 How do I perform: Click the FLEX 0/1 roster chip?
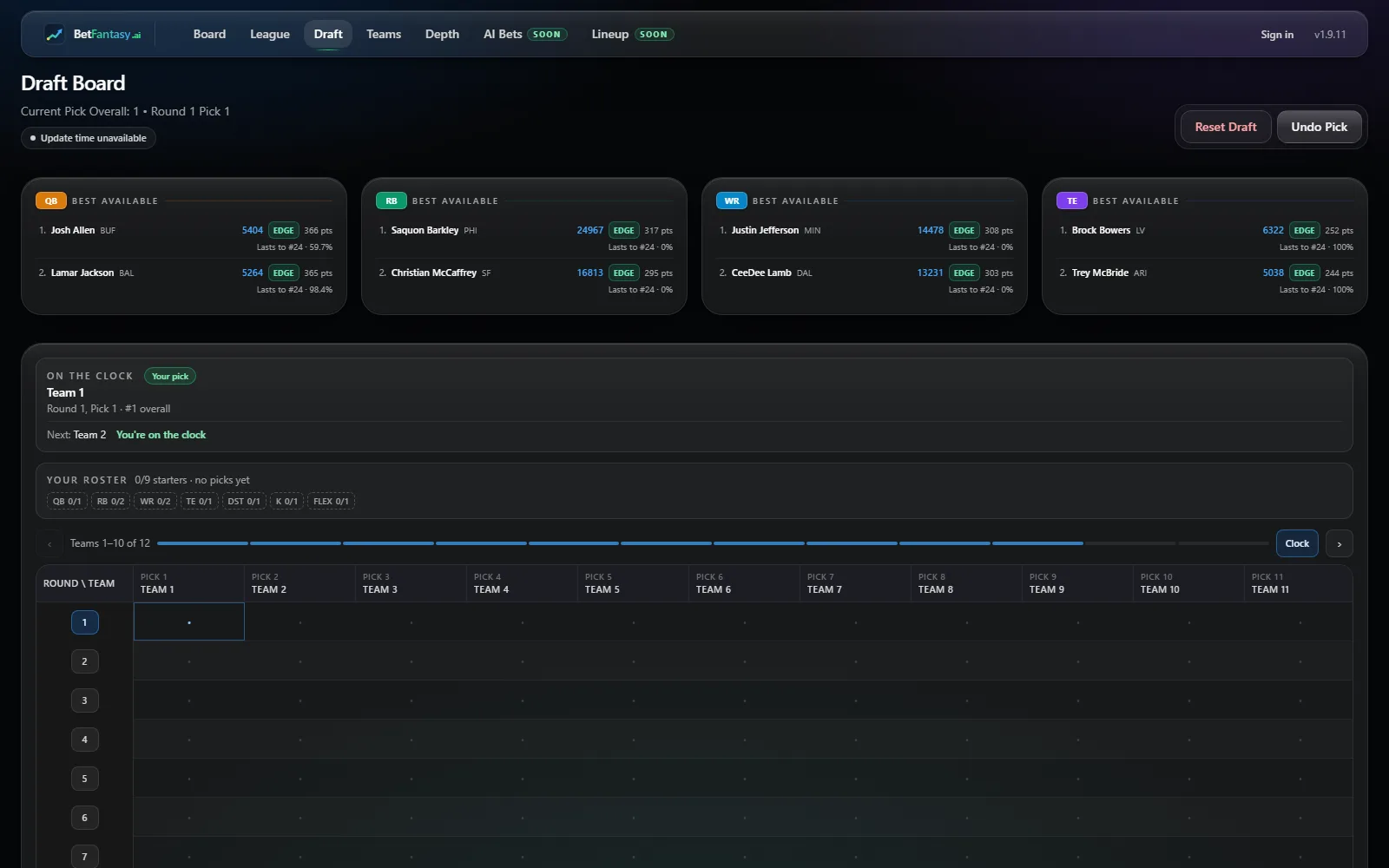[331, 502]
